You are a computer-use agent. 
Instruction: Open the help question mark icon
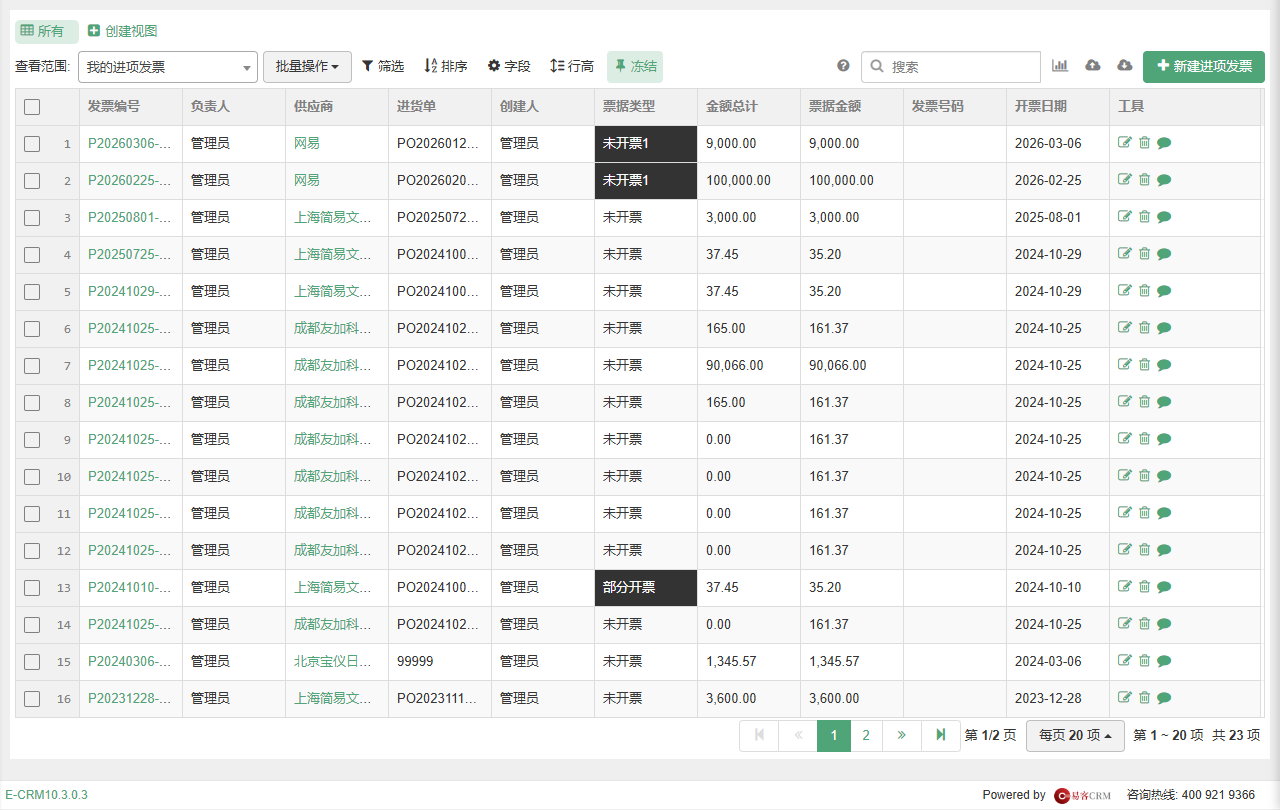(x=843, y=66)
